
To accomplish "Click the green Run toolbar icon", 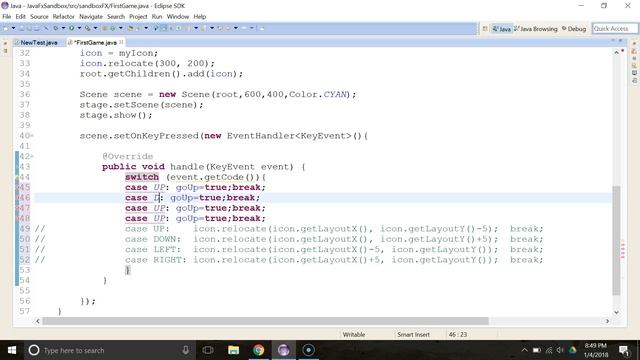I will pyautogui.click(x=71, y=28).
